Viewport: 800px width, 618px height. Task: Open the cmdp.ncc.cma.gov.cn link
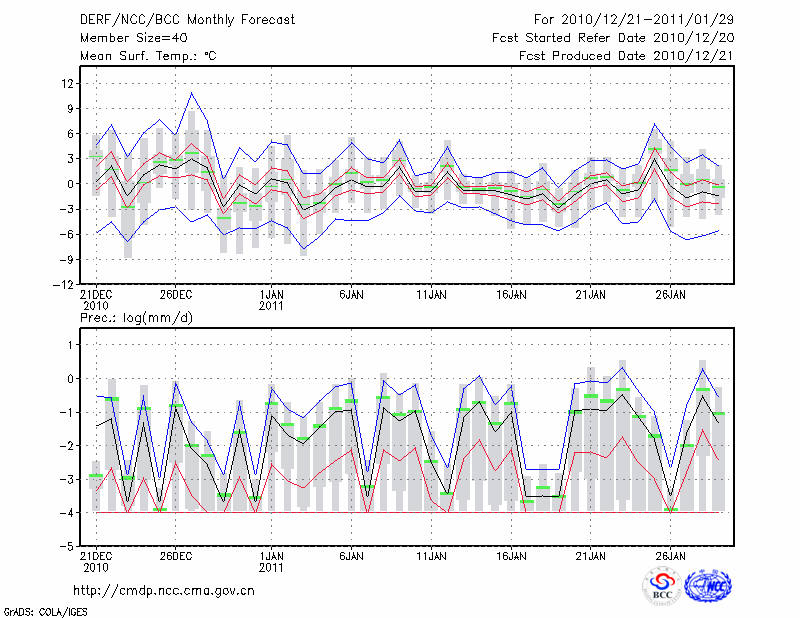(x=164, y=590)
